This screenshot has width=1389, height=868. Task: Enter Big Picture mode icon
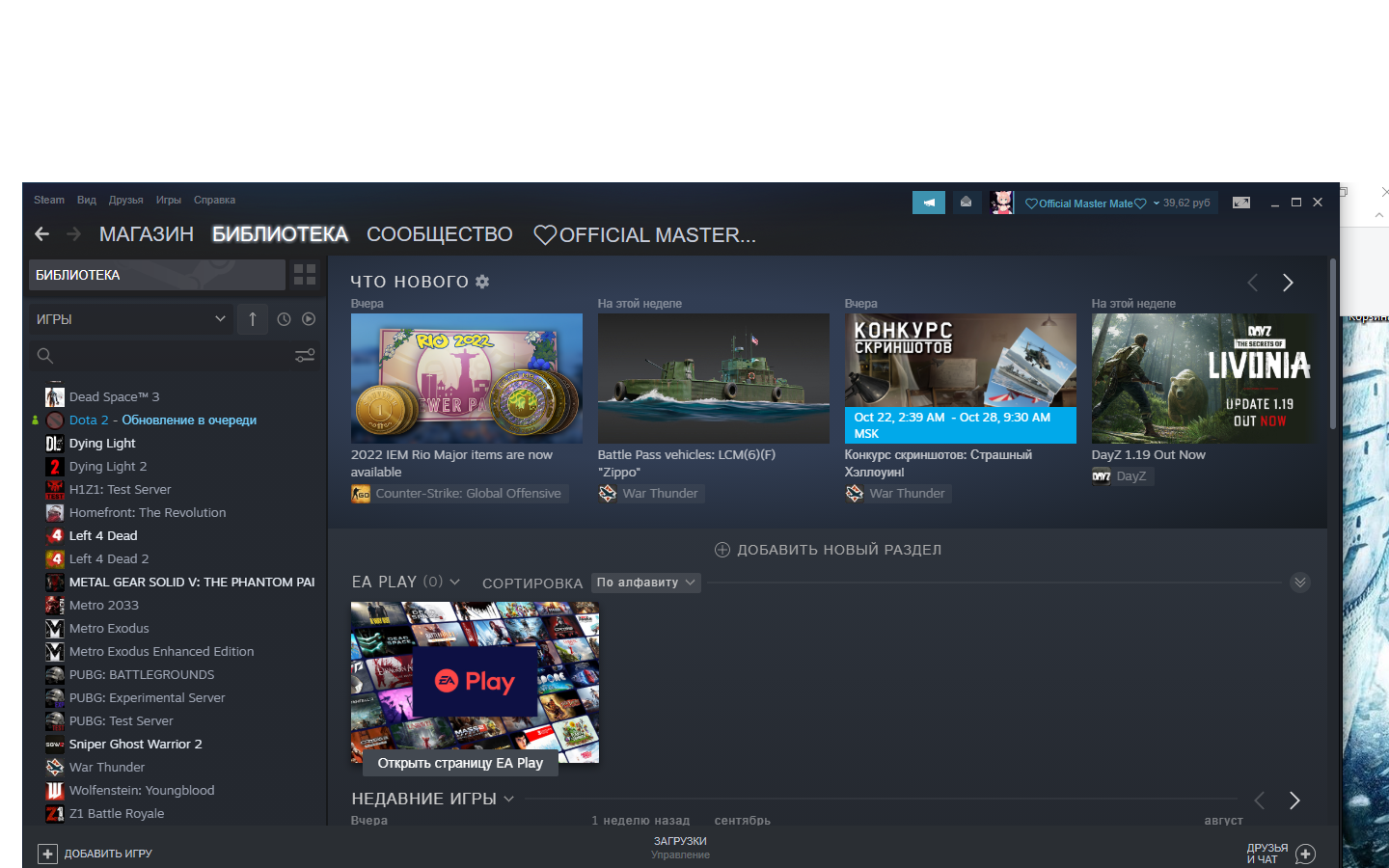tap(1241, 203)
